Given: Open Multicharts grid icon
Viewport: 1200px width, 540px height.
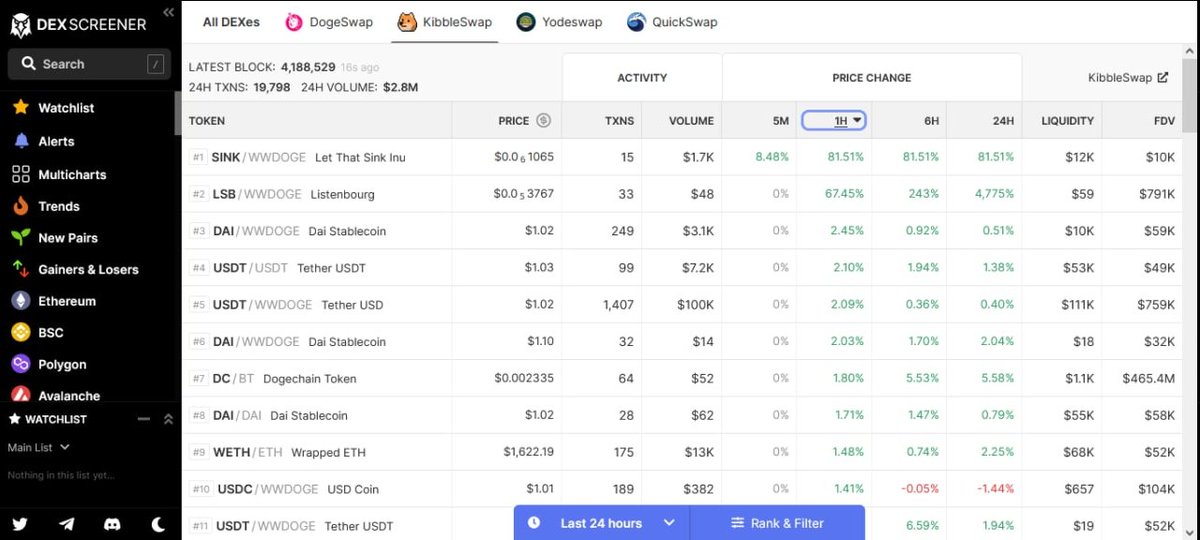Looking at the screenshot, I should [x=20, y=174].
